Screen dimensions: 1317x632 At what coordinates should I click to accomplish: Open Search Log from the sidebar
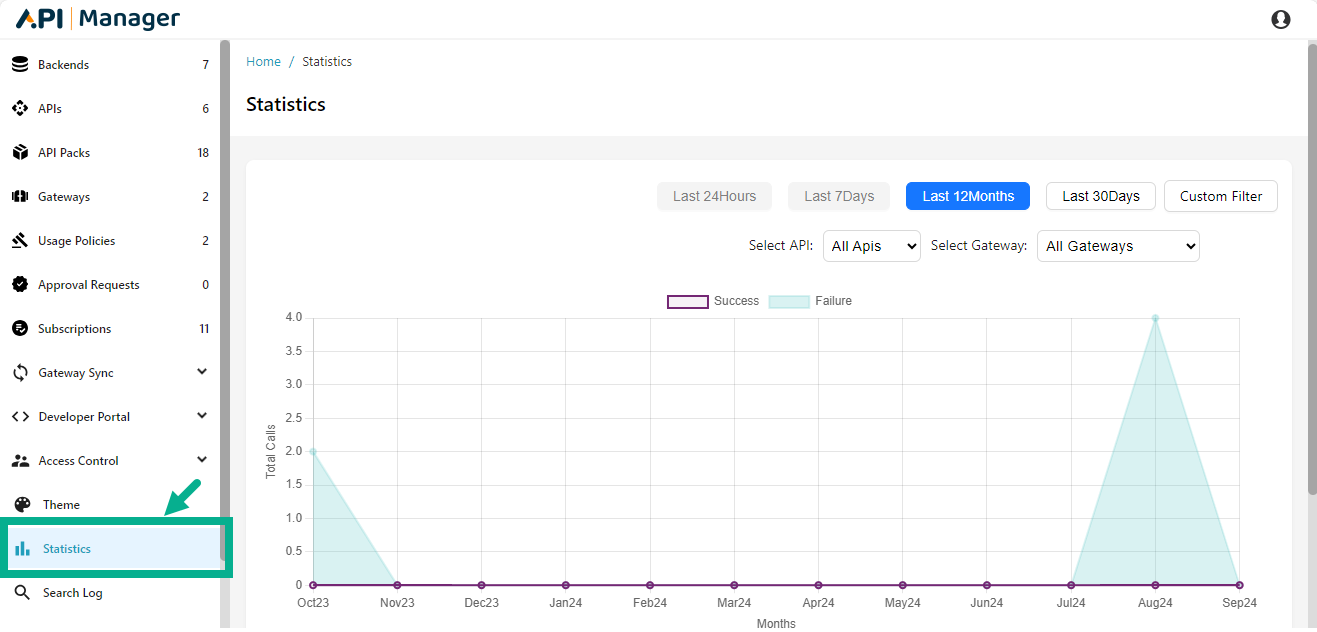click(72, 593)
